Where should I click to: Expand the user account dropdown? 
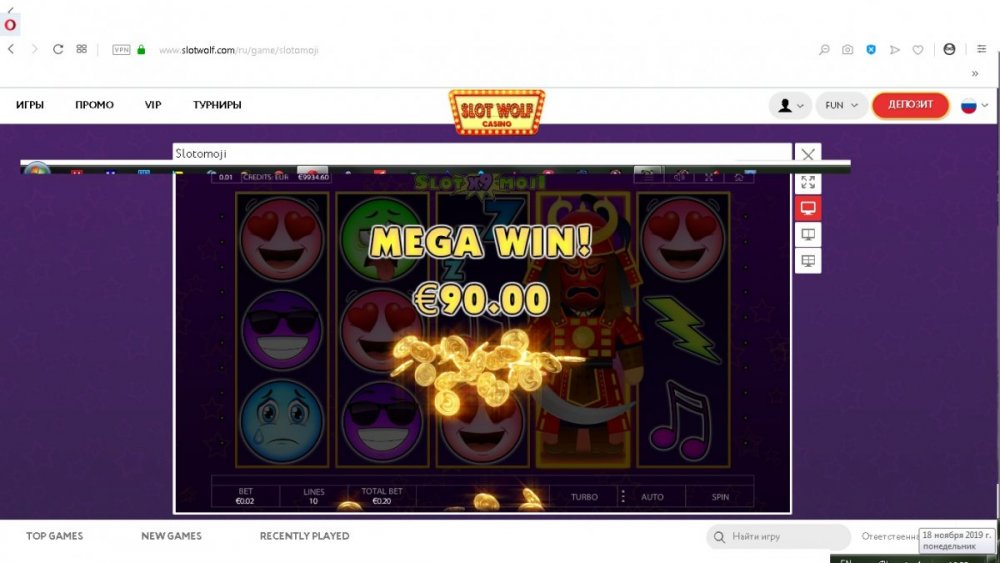point(790,105)
